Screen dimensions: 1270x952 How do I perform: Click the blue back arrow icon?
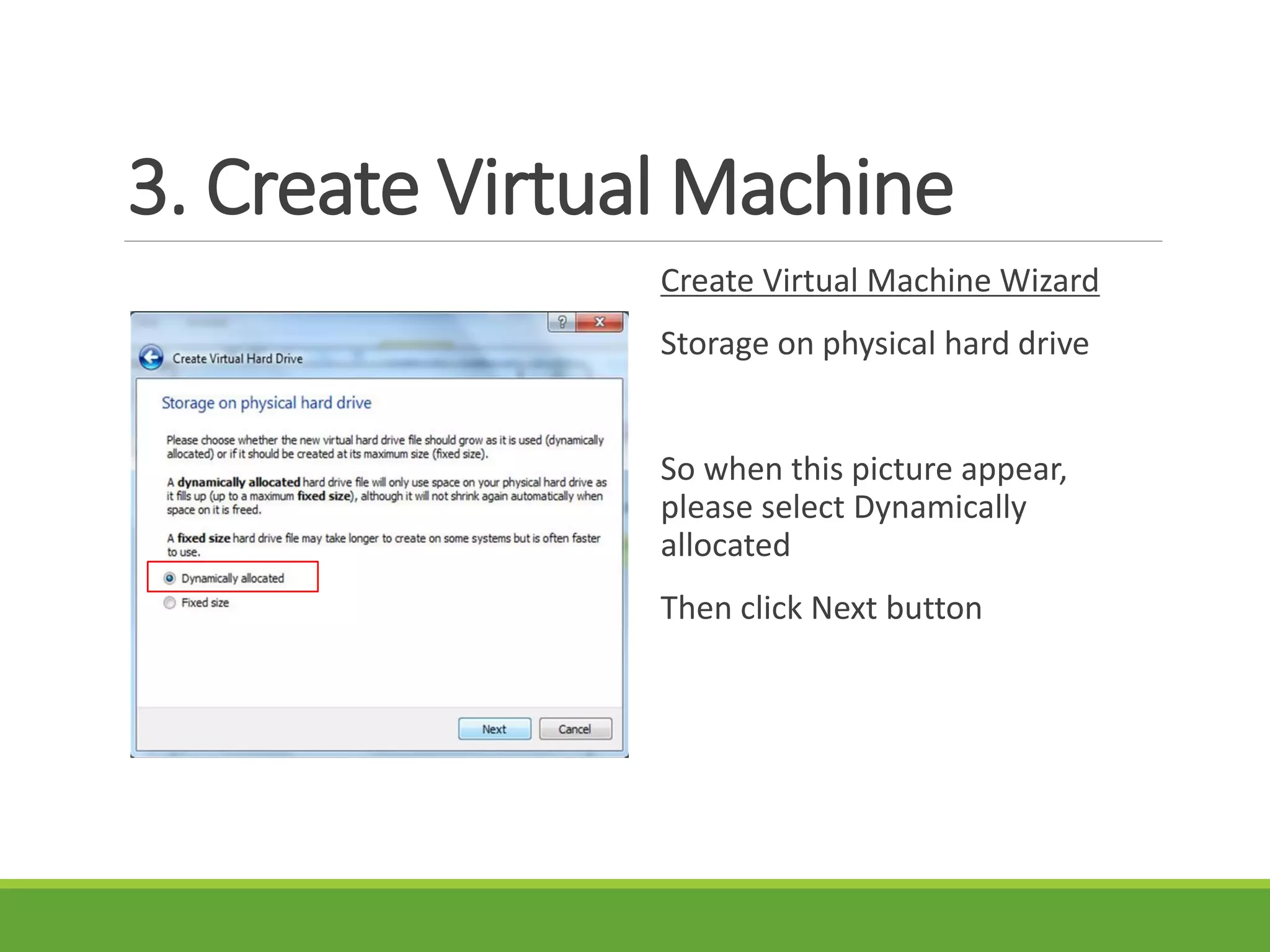[151, 358]
